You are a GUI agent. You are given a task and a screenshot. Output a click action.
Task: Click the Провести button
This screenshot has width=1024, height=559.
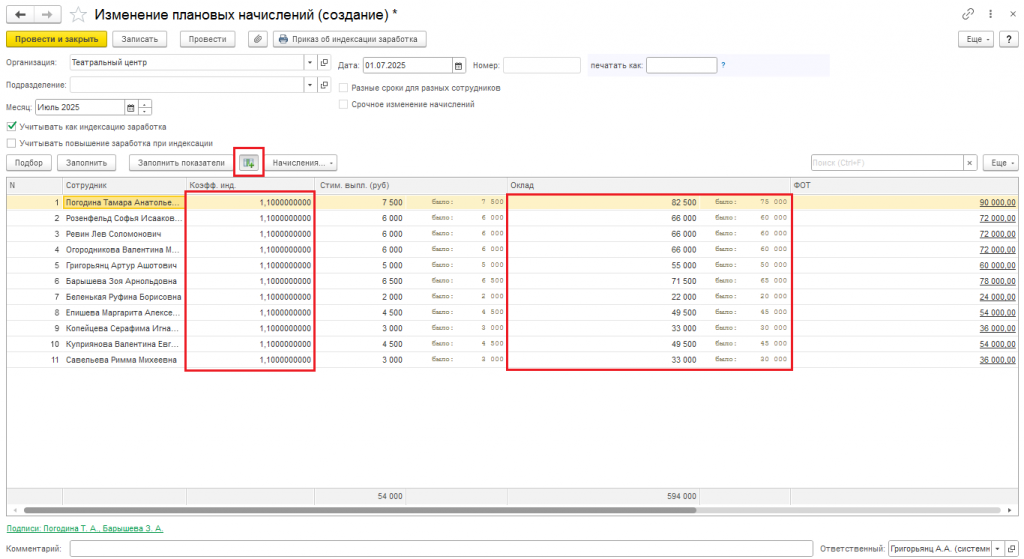coord(207,39)
